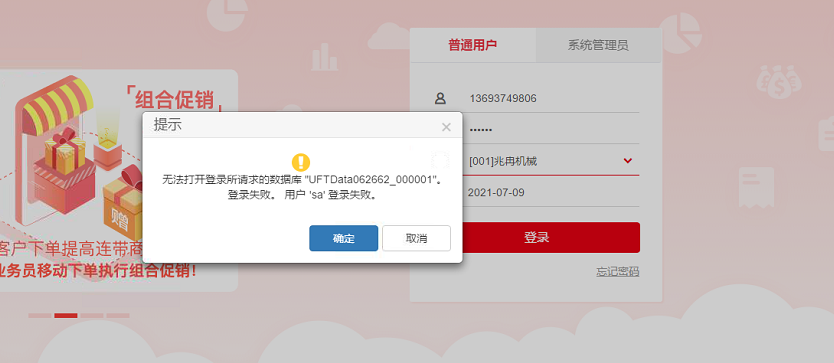Close the 提示 dialog with the X
This screenshot has width=834, height=363.
446,127
